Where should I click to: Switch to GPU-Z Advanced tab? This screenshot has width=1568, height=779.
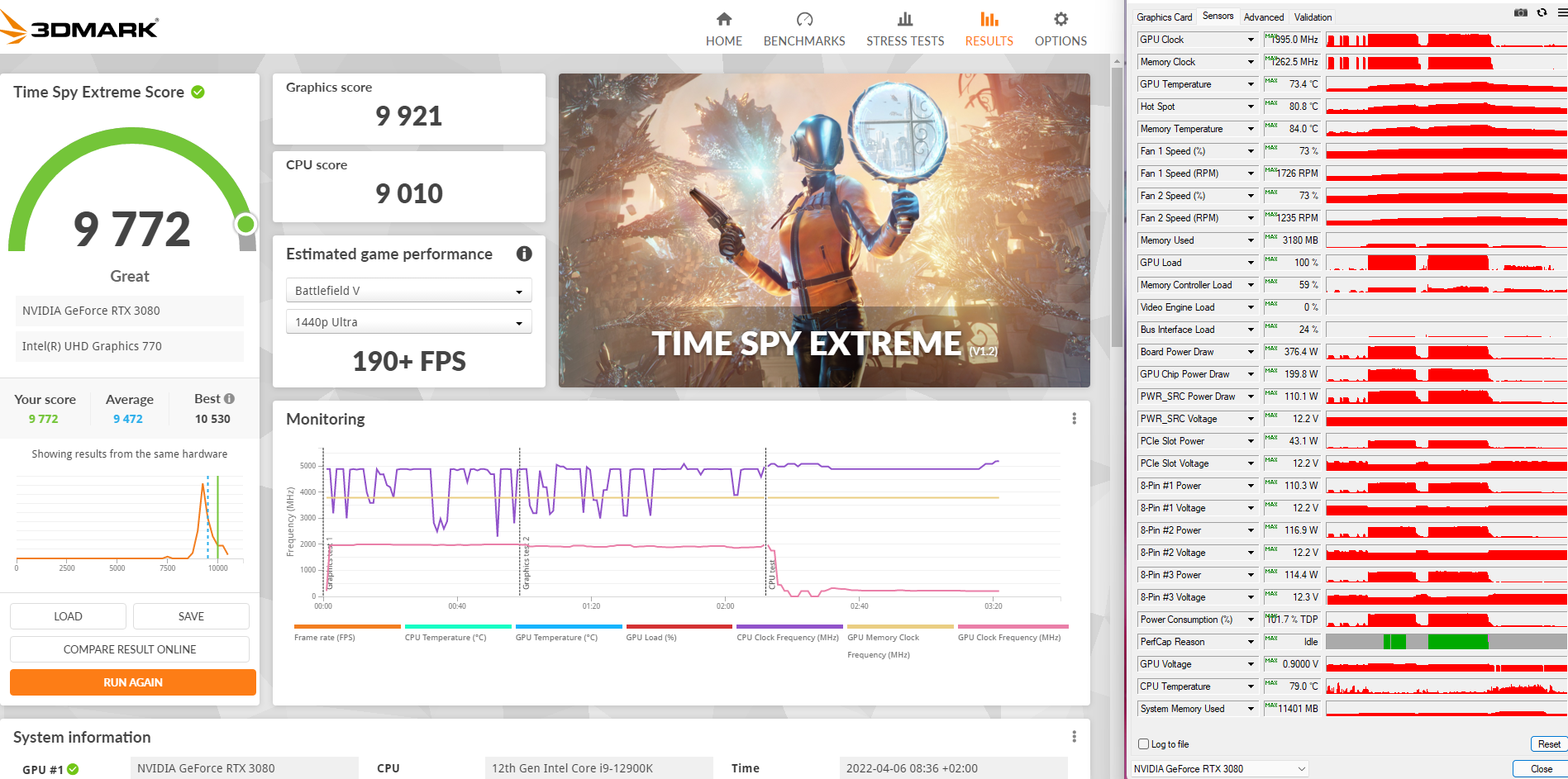(x=1264, y=17)
